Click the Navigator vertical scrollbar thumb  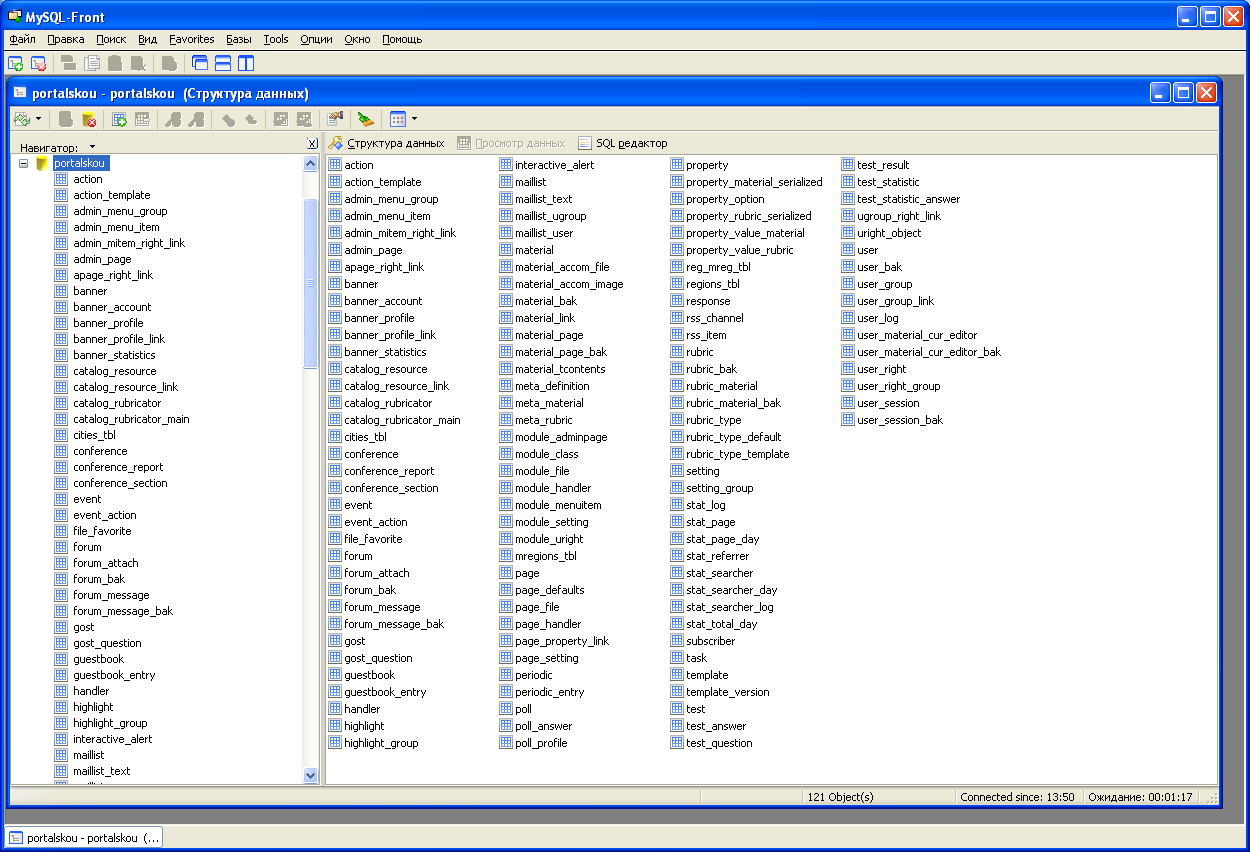(310, 283)
